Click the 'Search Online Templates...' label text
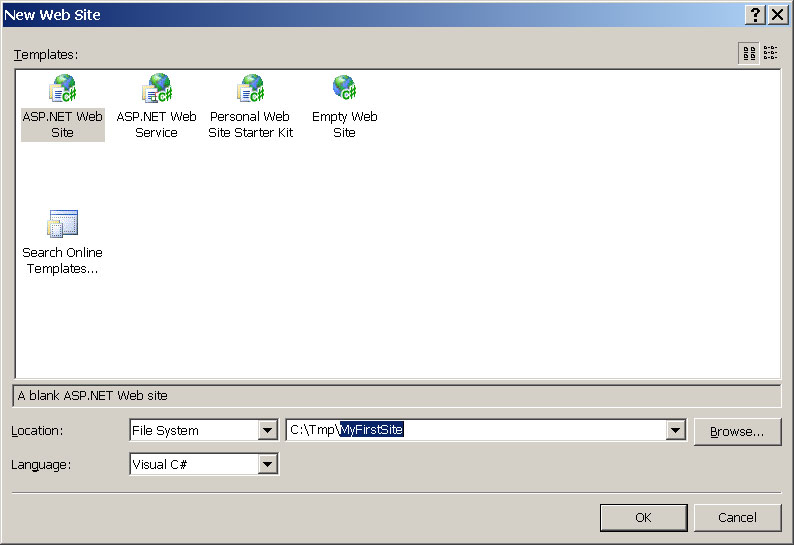Image resolution: width=794 pixels, height=545 pixels. pyautogui.click(x=63, y=260)
